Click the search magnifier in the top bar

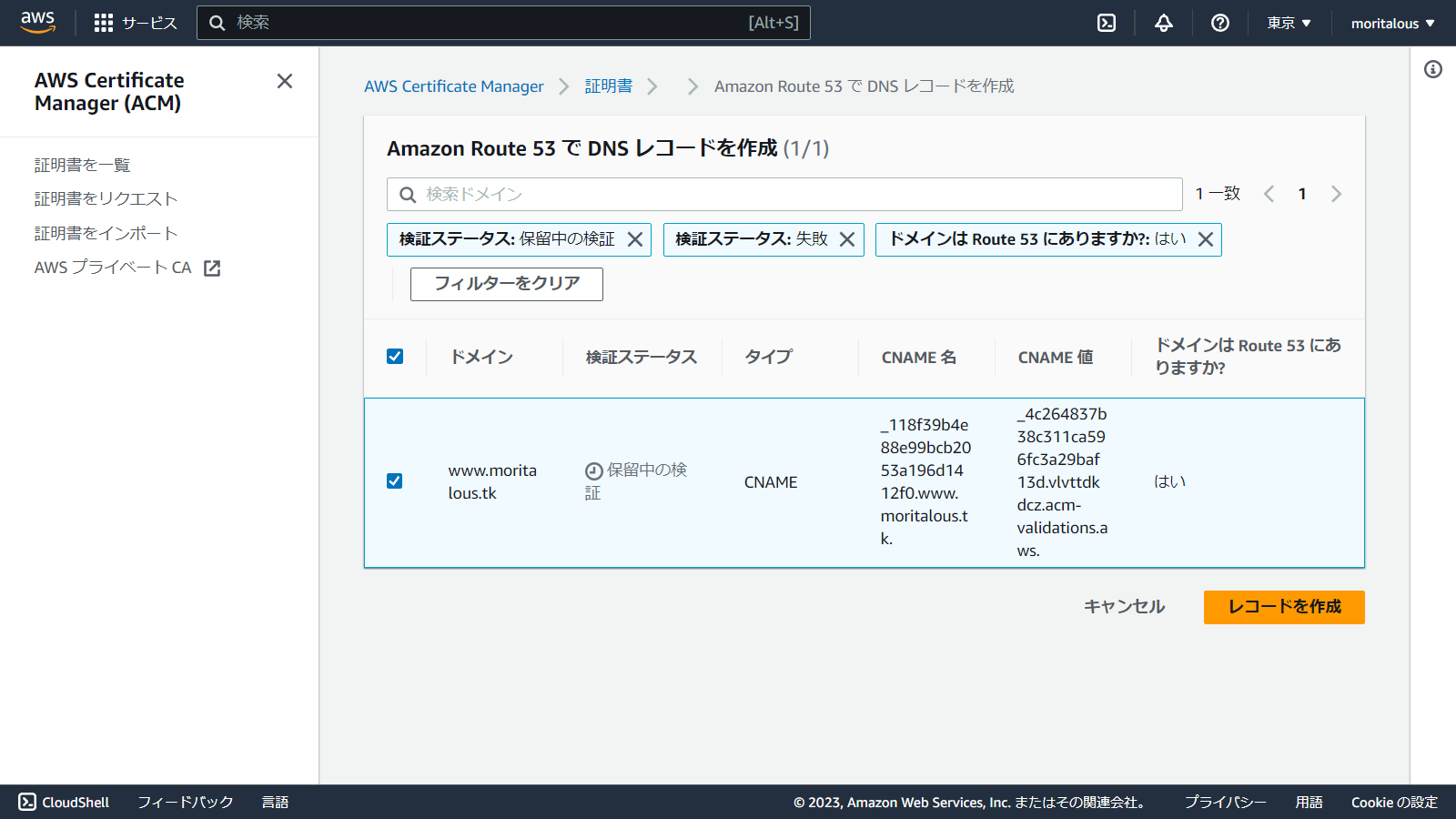coord(217,22)
